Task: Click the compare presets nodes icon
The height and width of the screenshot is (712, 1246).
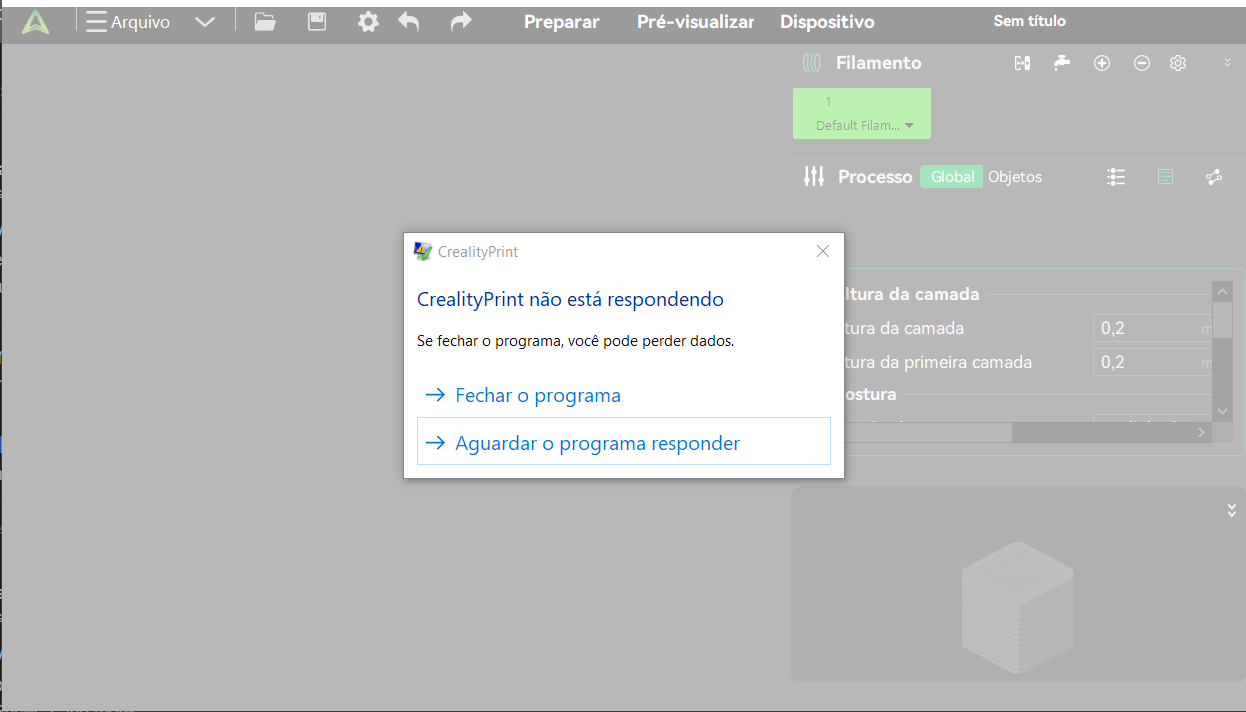Action: [x=1214, y=177]
